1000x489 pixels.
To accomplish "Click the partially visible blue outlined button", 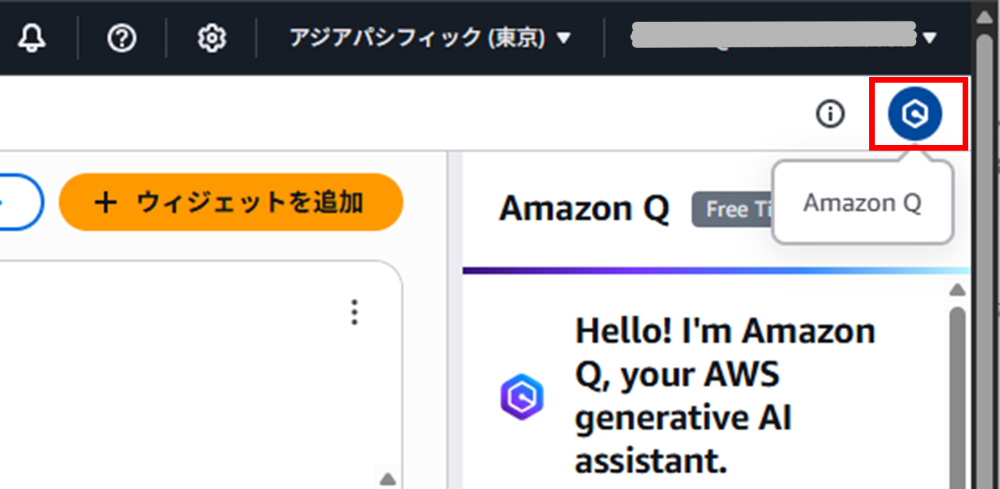I will point(21,202).
